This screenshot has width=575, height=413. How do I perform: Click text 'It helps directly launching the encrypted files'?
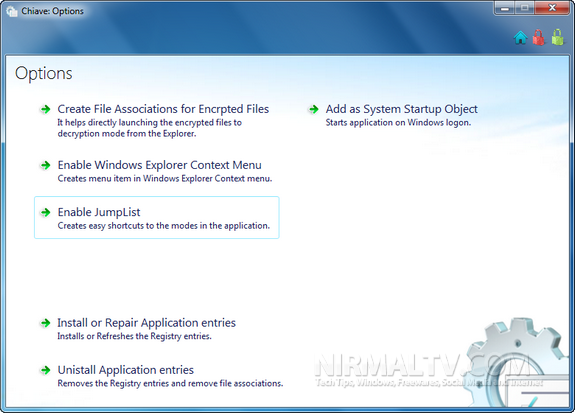145,123
